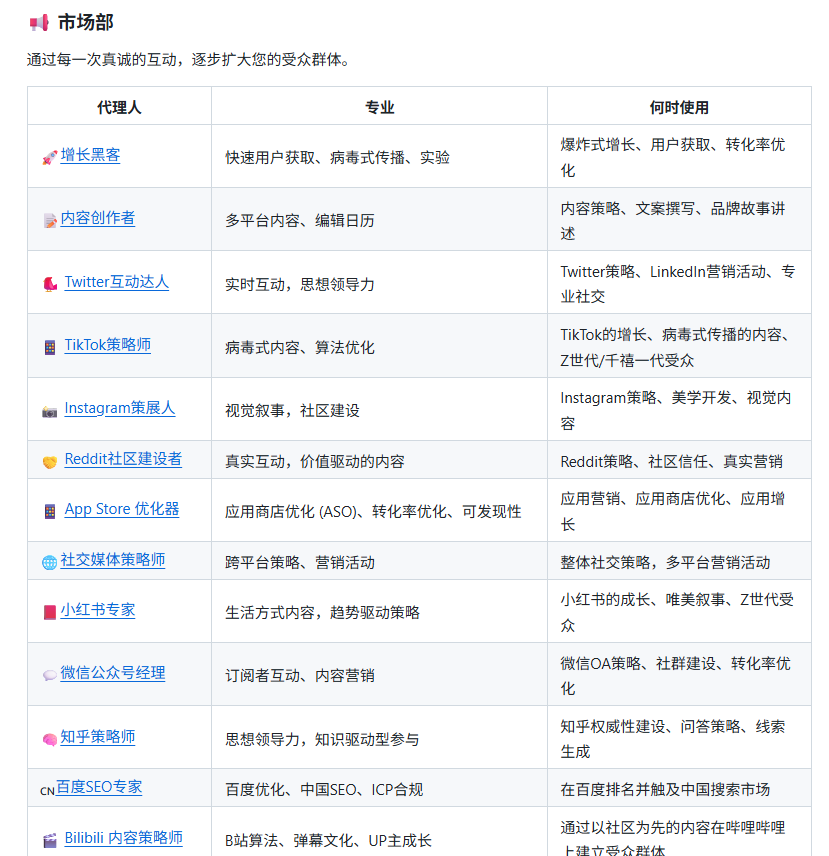This screenshot has width=829, height=856.
Task: Go to the 微信公众号经理 link
Action: pyautogui.click(x=112, y=673)
